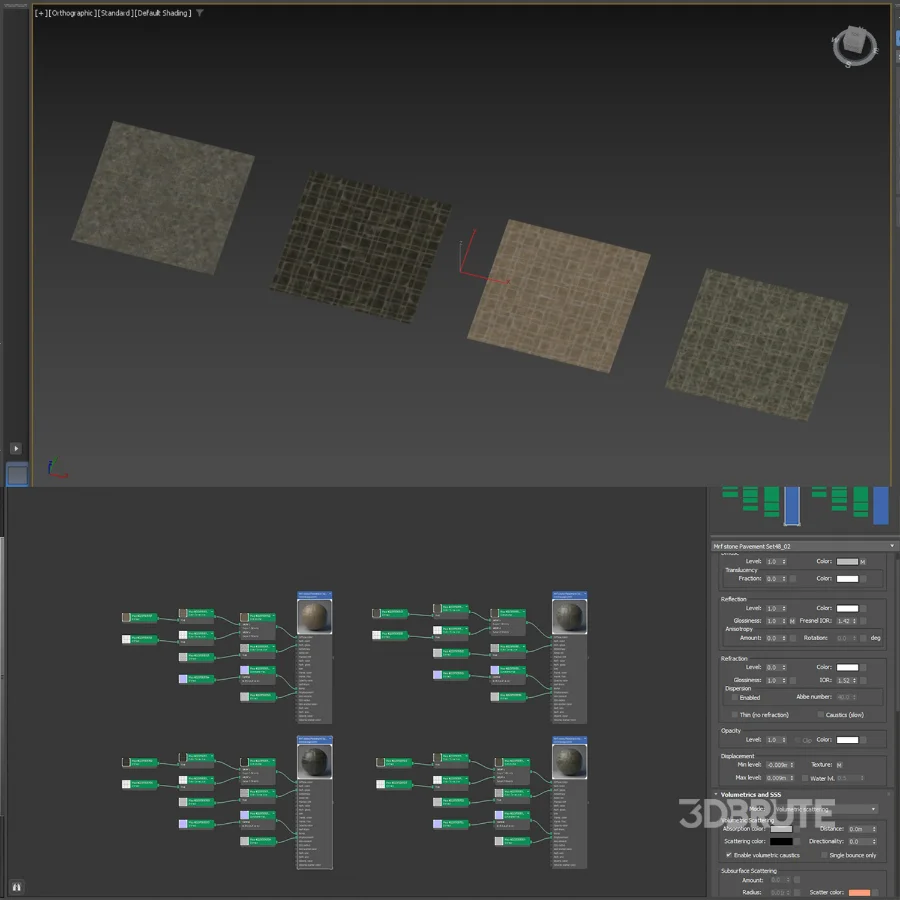Toggle the Caustics (slow) checkbox
The image size is (900, 900).
click(x=821, y=715)
